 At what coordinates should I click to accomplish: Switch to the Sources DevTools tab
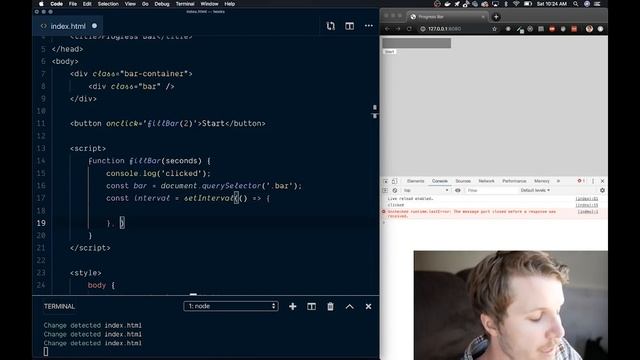(463, 181)
